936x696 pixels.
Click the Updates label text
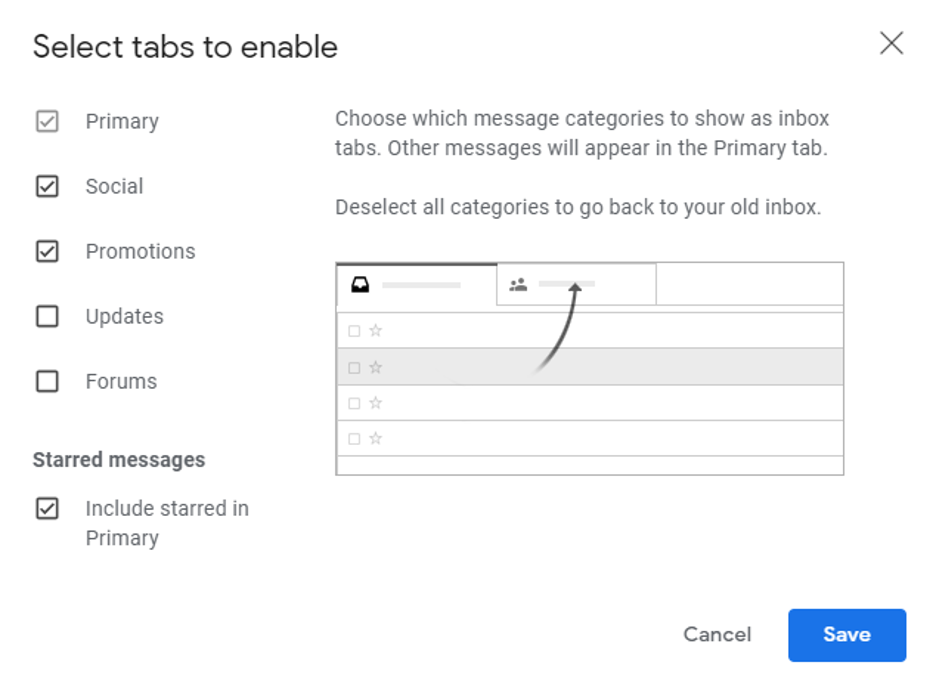(x=124, y=316)
